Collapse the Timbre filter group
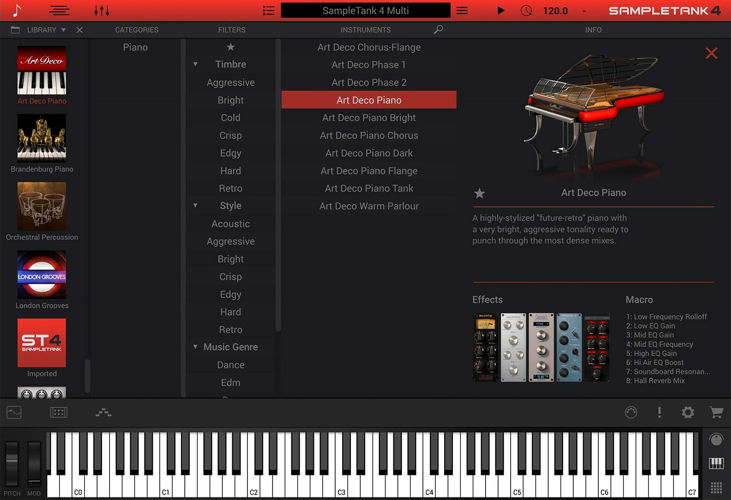This screenshot has height=500, width=731. (x=196, y=65)
